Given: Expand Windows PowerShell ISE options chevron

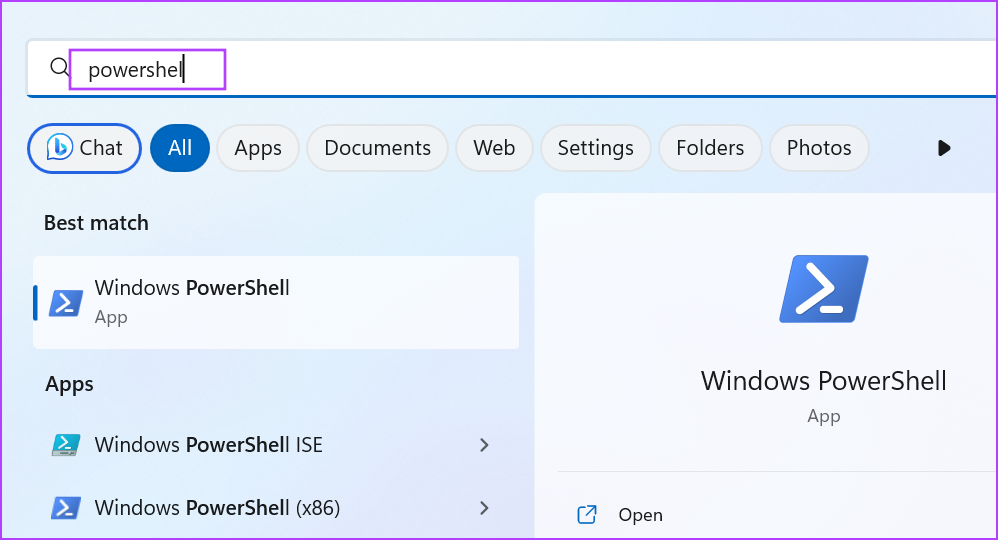Looking at the screenshot, I should point(484,445).
